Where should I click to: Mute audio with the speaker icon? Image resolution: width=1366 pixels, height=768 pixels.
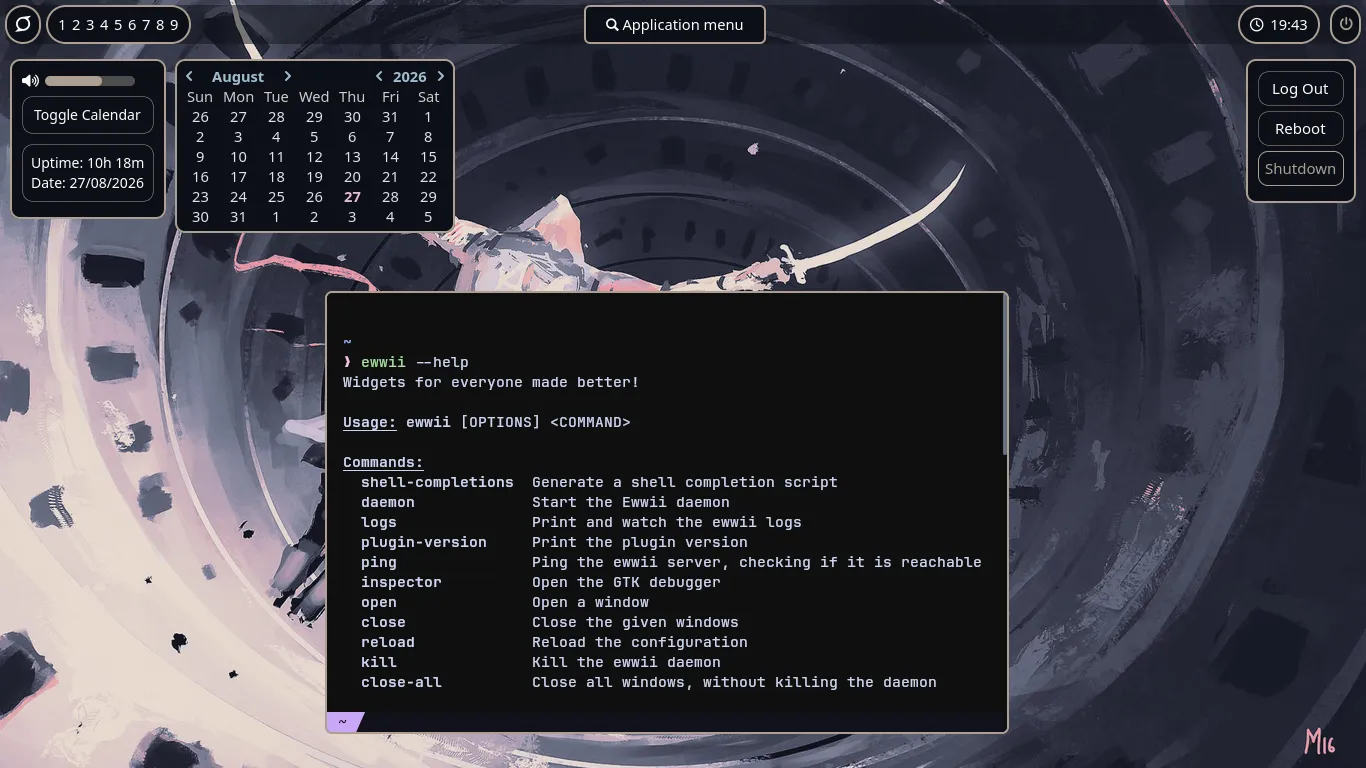30,81
